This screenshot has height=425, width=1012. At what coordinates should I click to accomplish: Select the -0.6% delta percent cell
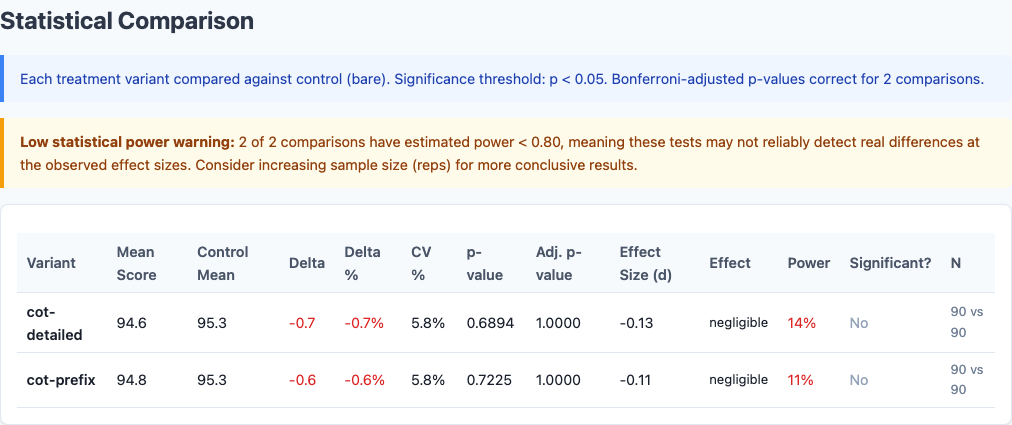364,380
